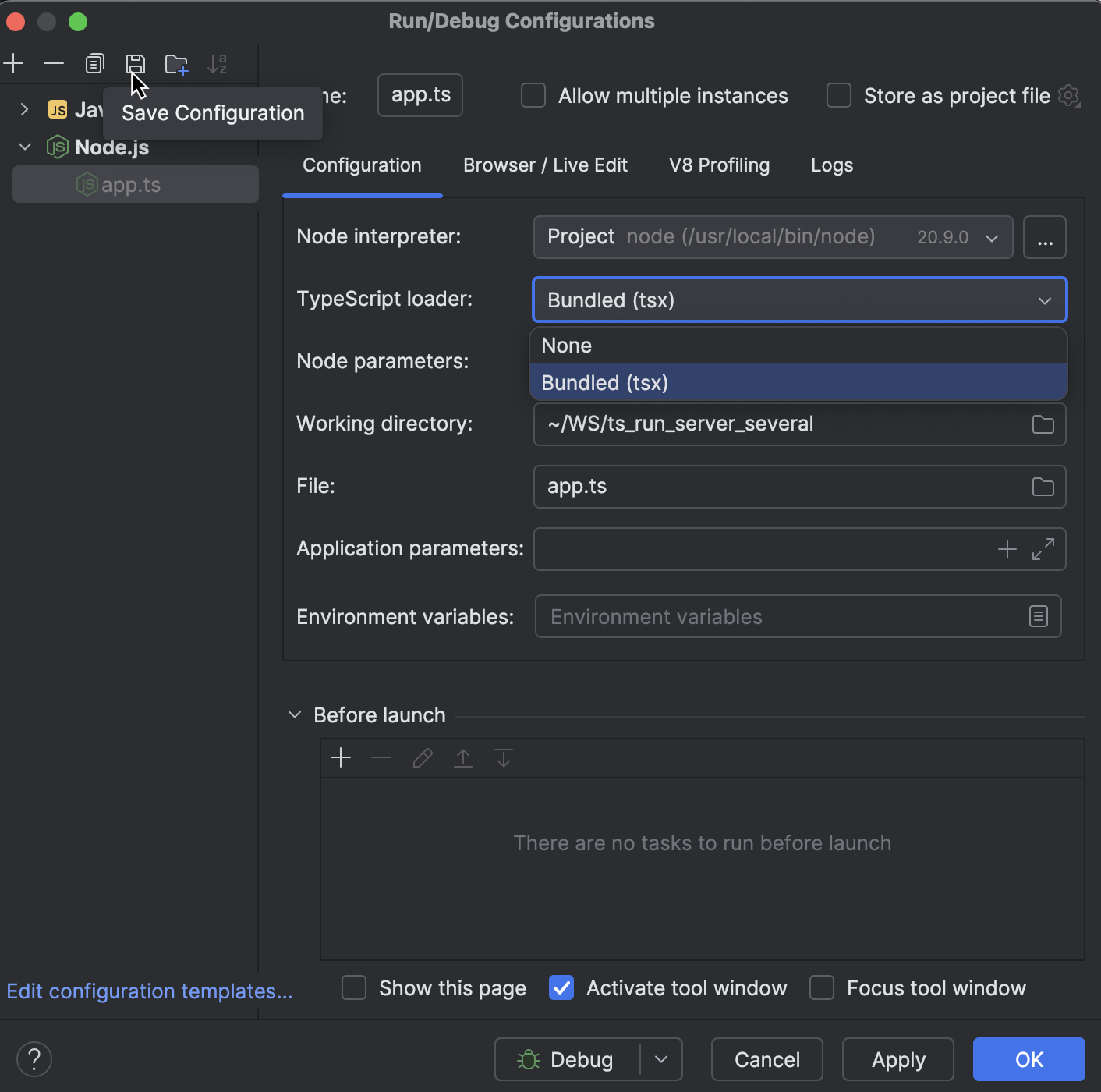
Task: Open the Node interpreter dropdown
Action: [x=991, y=237]
